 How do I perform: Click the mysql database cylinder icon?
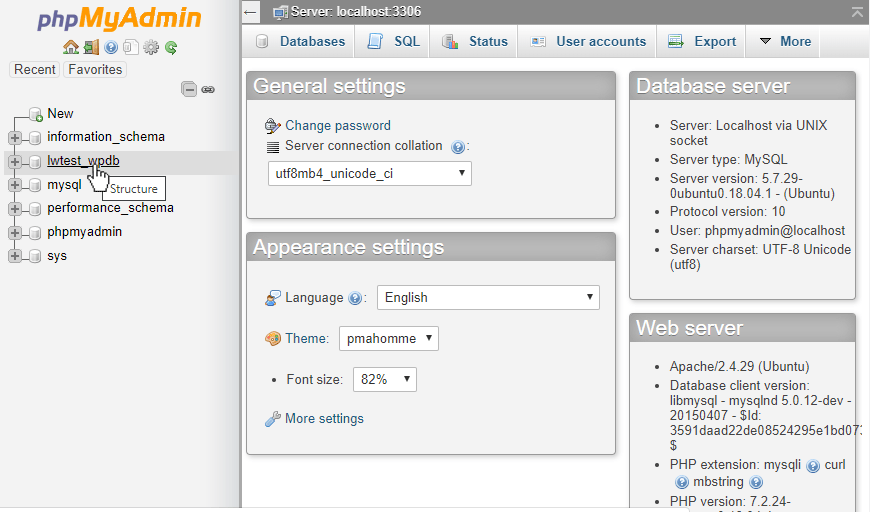click(35, 185)
